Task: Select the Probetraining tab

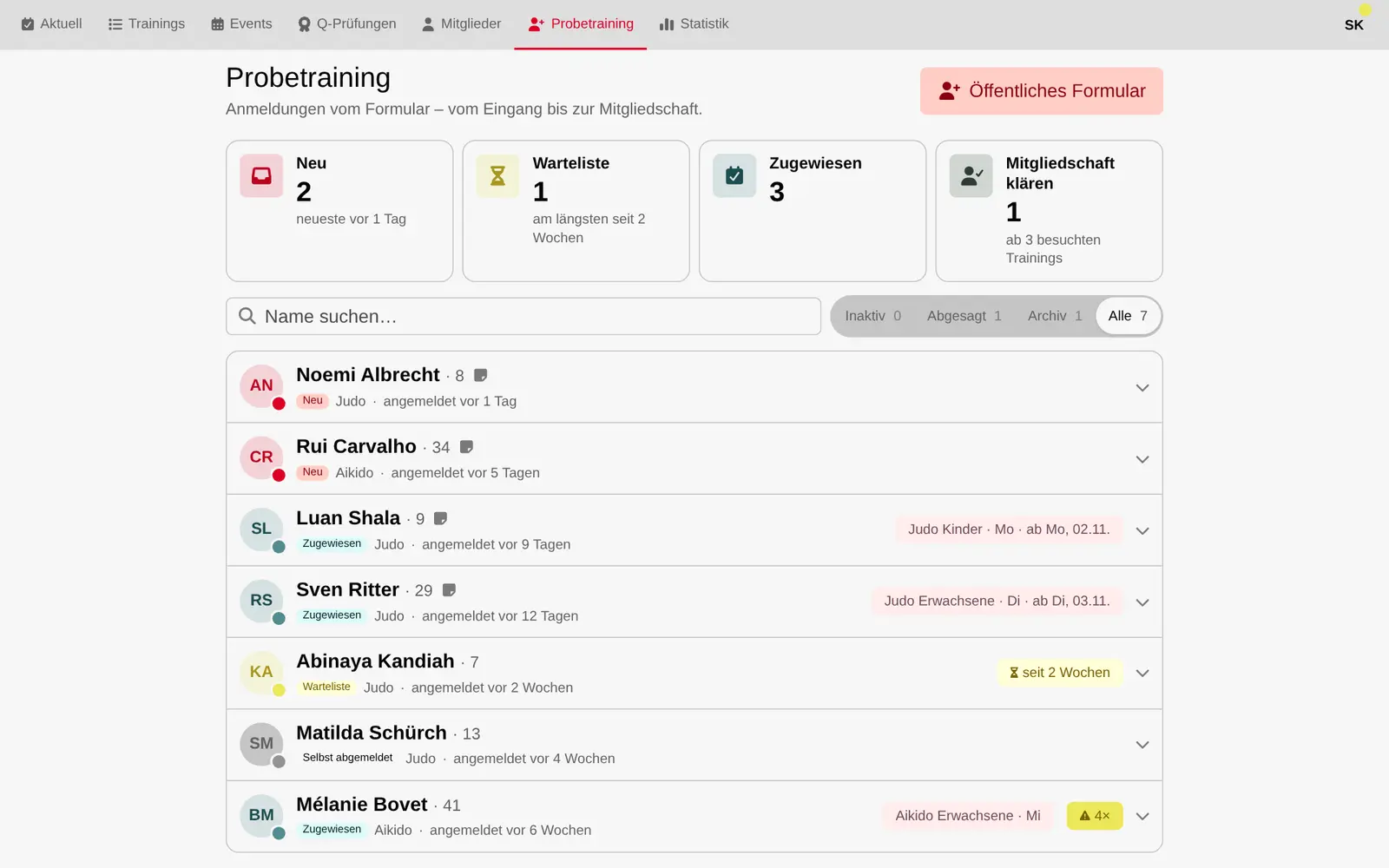Action: tap(581, 24)
